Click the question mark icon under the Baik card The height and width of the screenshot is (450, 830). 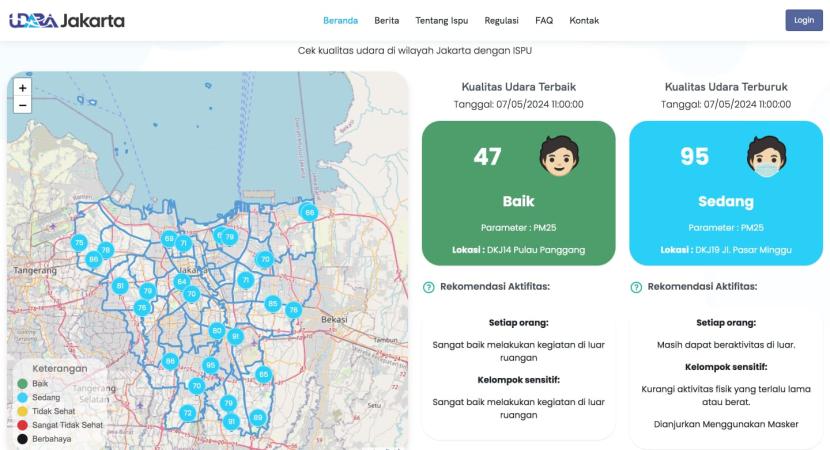(428, 287)
